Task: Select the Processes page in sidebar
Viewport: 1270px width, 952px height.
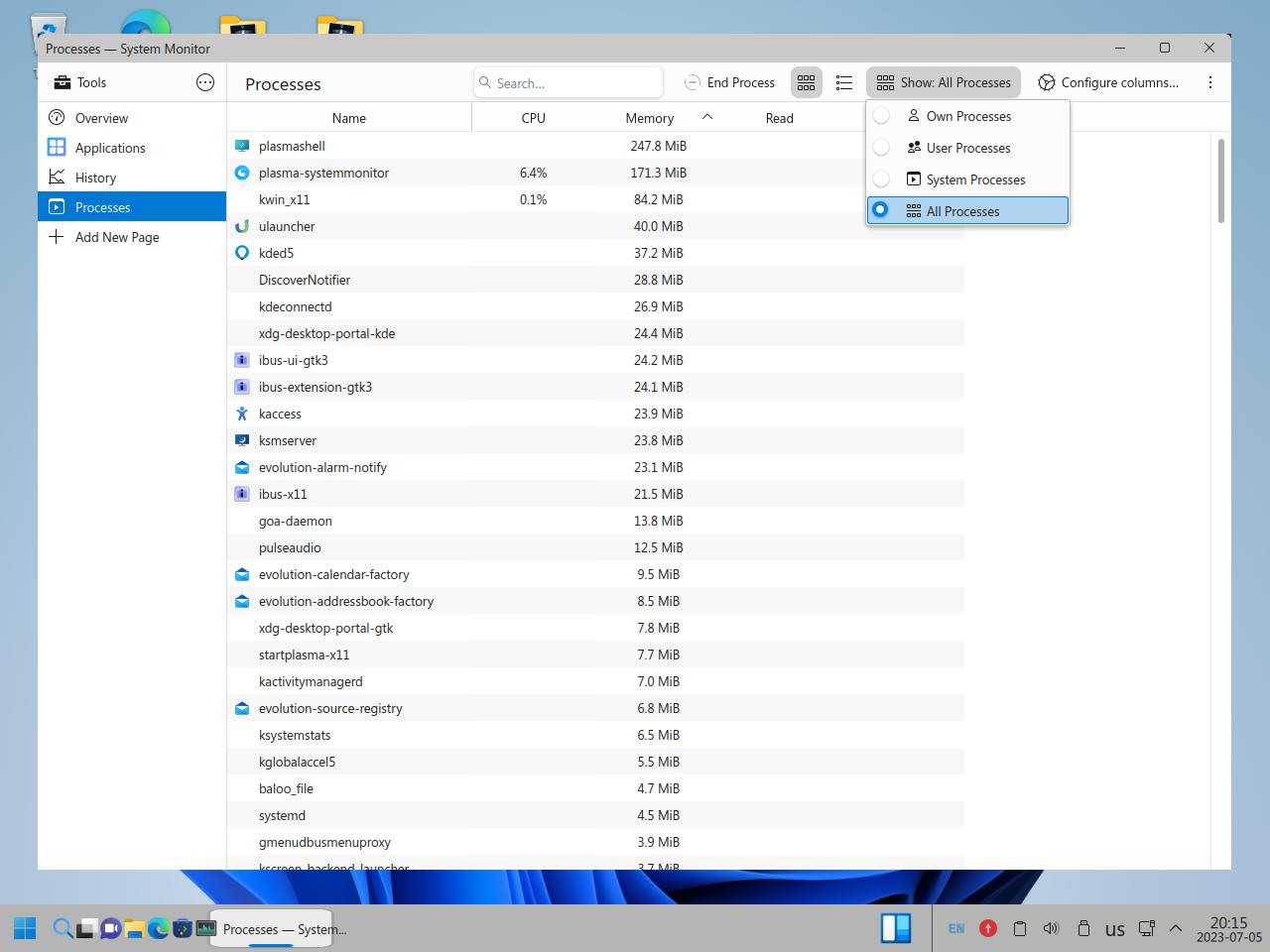Action: tap(132, 207)
